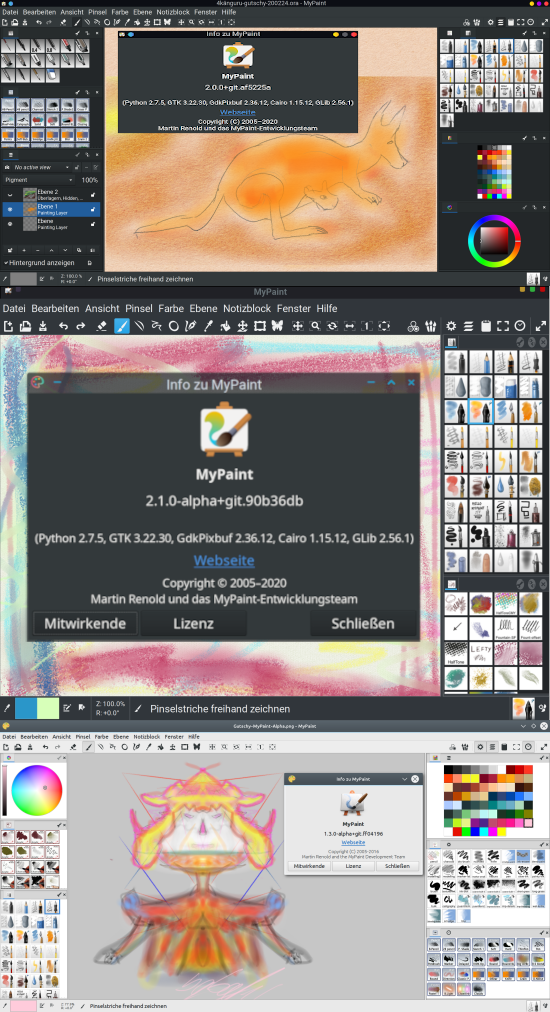Open 'Datei' menu in 2.1.0-alpha window
Screen dimensions: 550x1012
point(14,309)
